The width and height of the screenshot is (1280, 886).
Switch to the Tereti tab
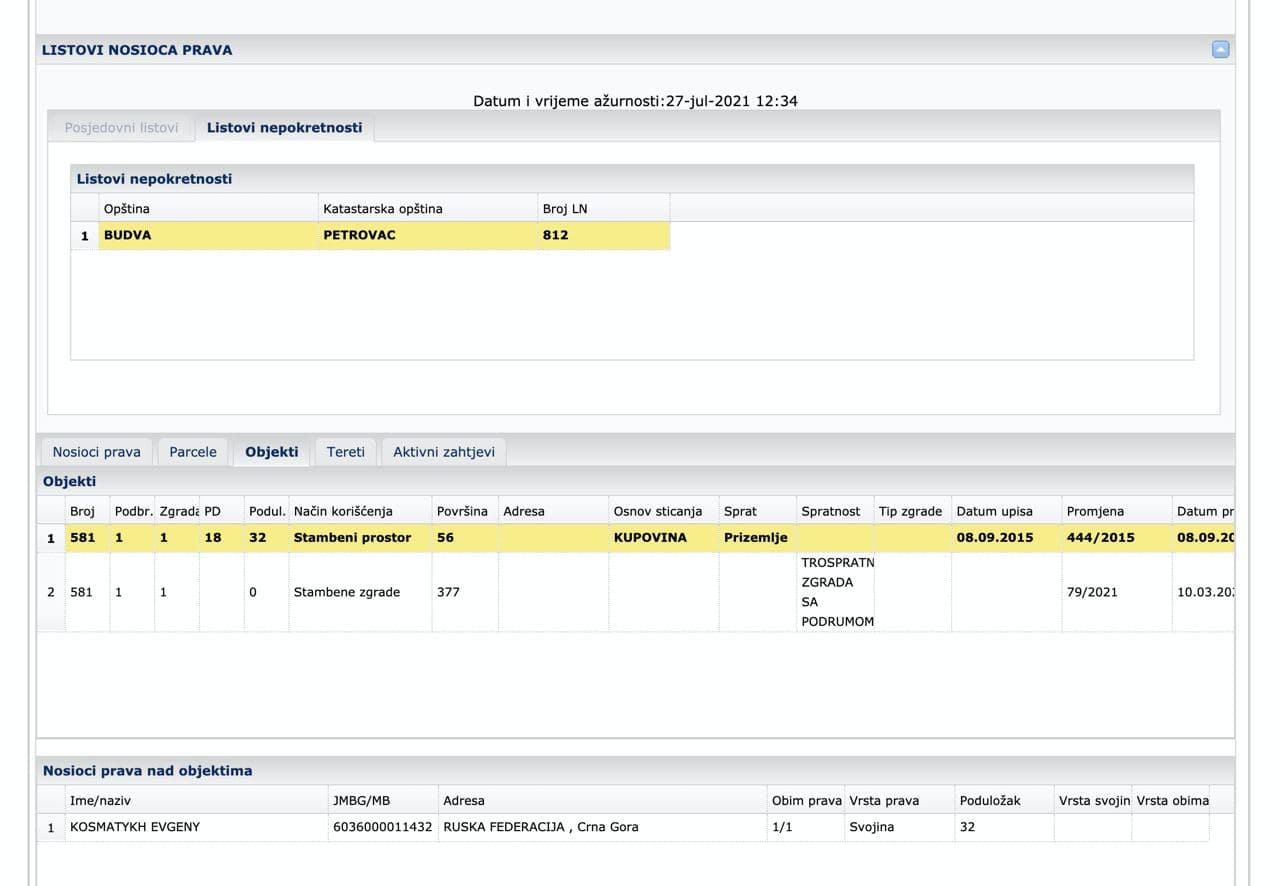click(346, 452)
